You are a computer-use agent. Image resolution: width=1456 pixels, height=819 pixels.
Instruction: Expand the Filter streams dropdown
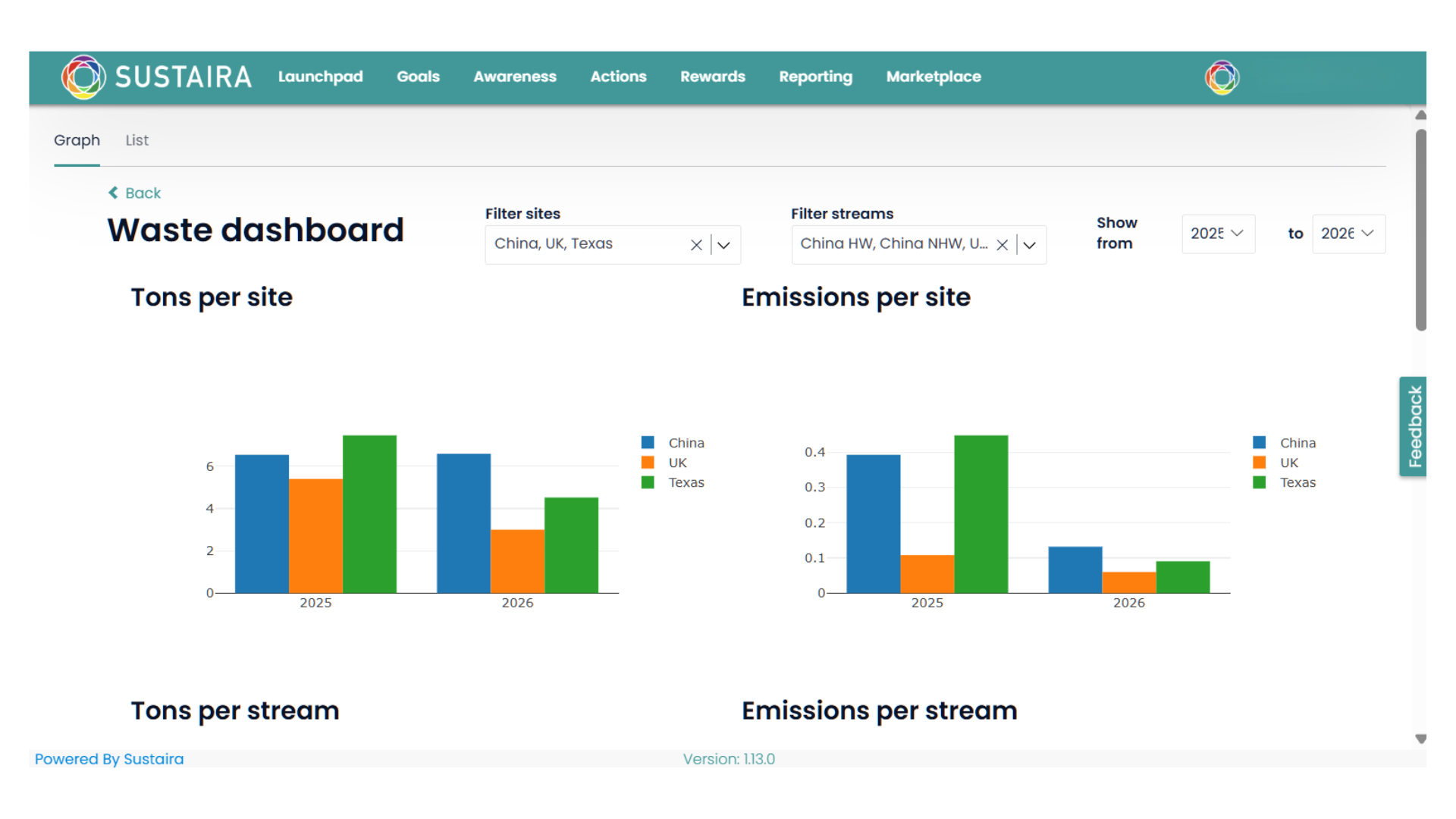tap(1029, 245)
